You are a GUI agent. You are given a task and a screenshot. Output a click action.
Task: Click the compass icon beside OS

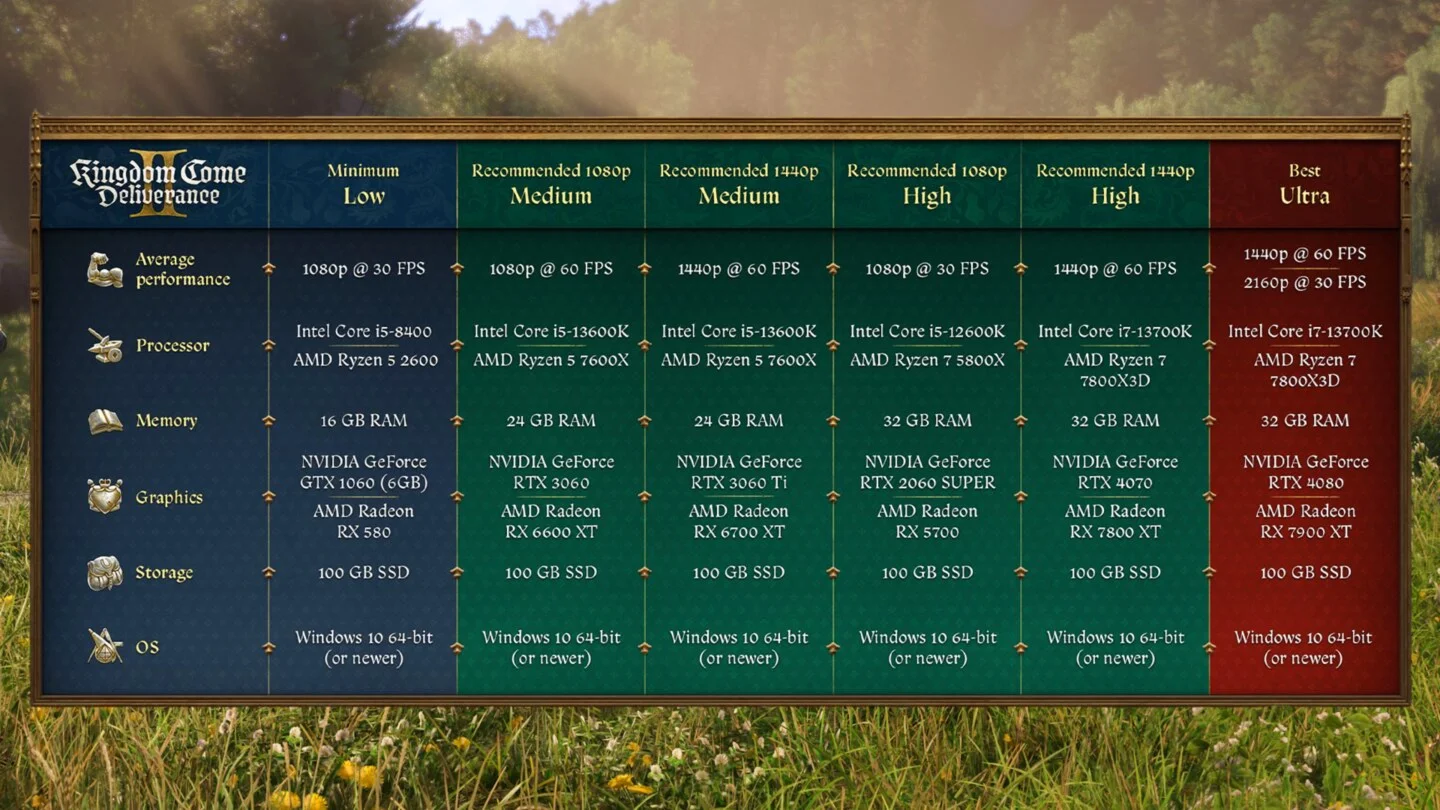pyautogui.click(x=105, y=647)
